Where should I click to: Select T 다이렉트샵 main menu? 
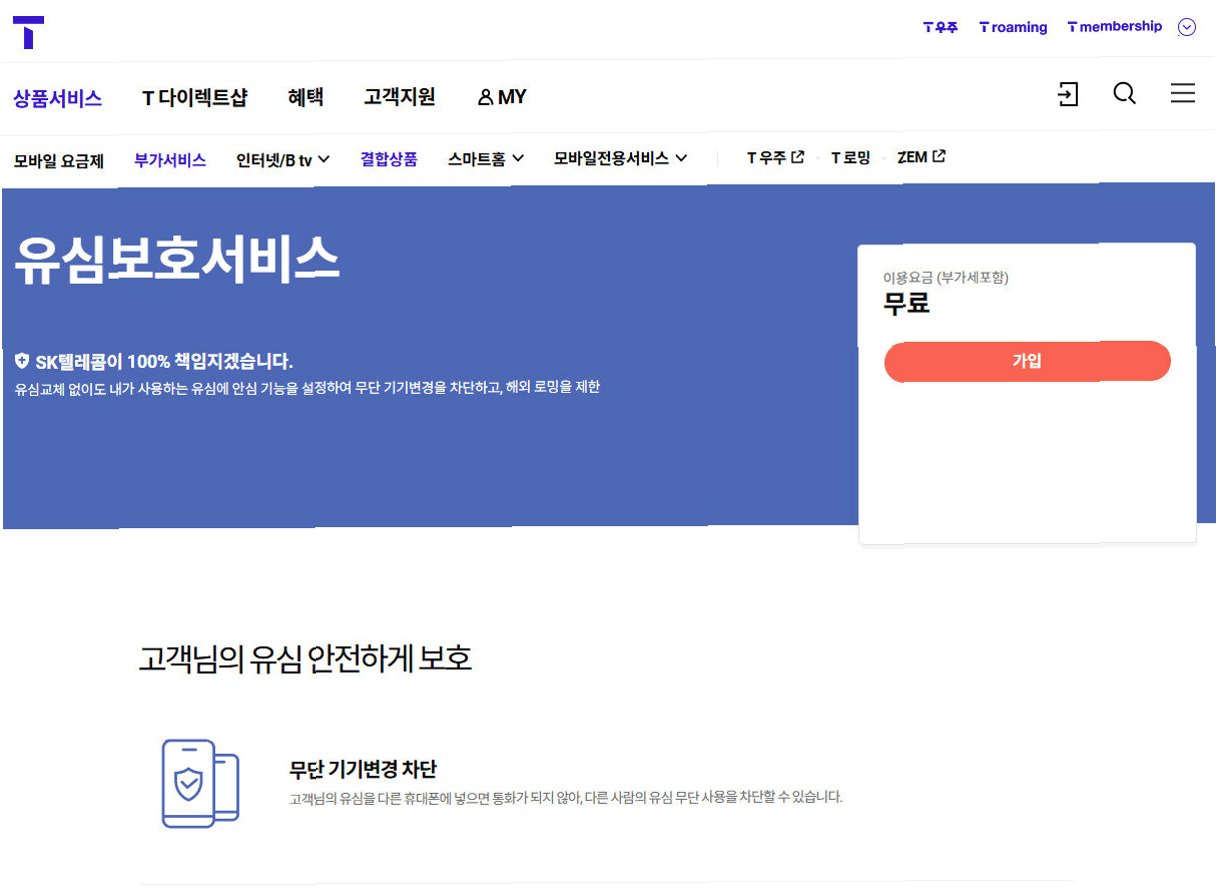(x=195, y=98)
